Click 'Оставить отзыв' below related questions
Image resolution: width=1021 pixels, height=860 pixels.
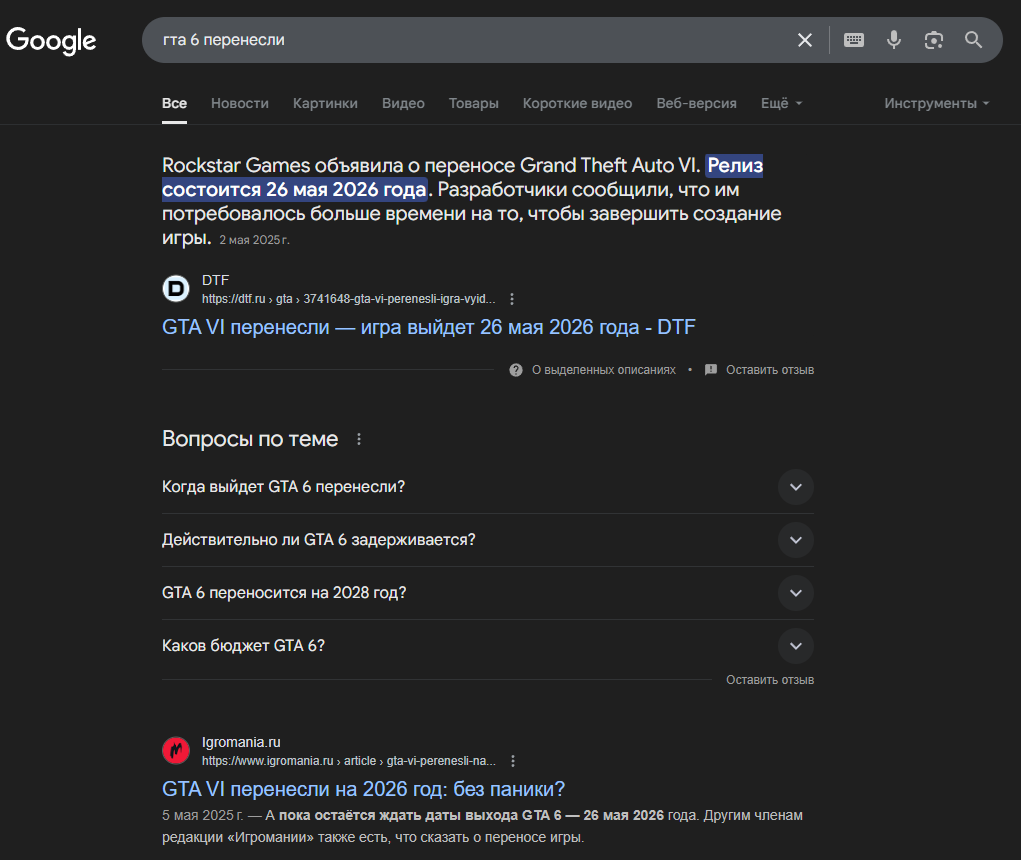point(770,680)
